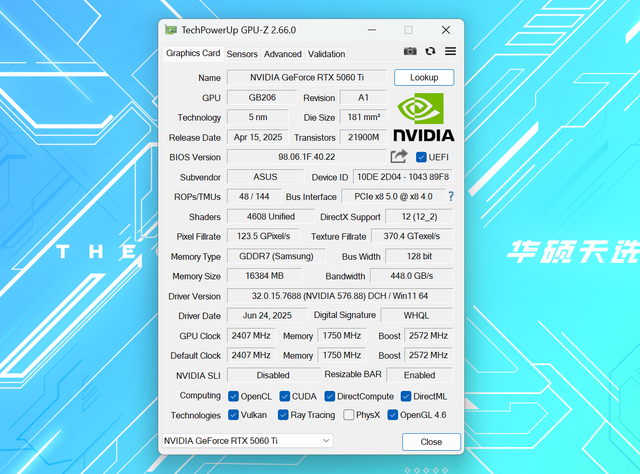
Task: Switch to the Advanced tab
Action: click(282, 54)
